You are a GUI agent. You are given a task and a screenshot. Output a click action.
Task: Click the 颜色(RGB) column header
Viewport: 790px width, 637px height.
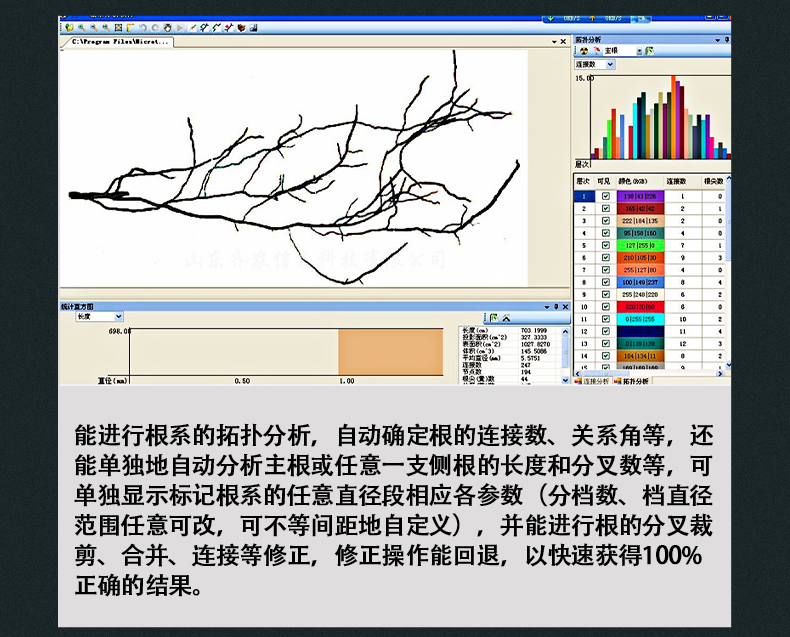pos(634,181)
